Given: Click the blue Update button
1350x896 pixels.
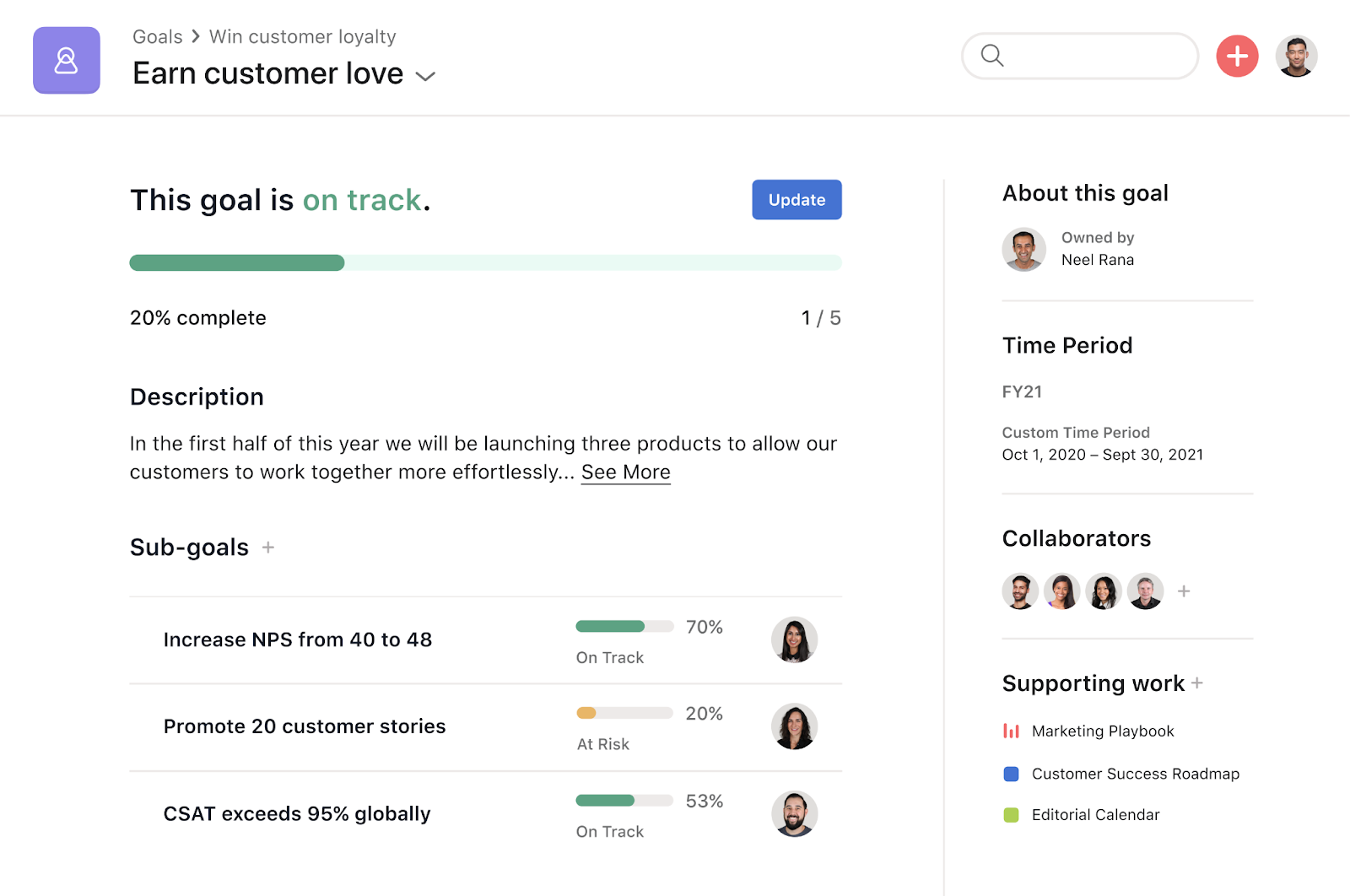Looking at the screenshot, I should [x=796, y=200].
